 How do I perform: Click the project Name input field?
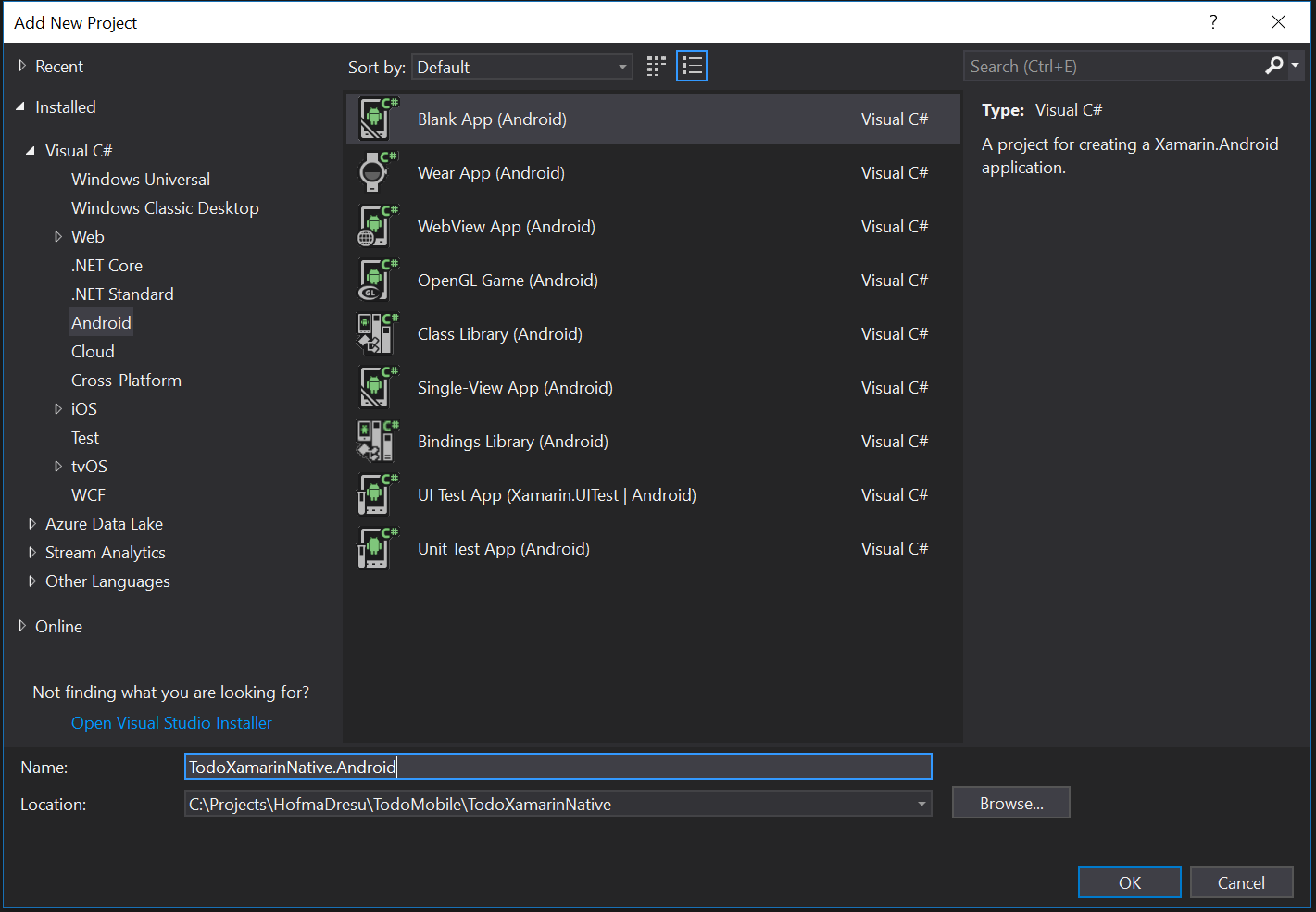coord(558,767)
